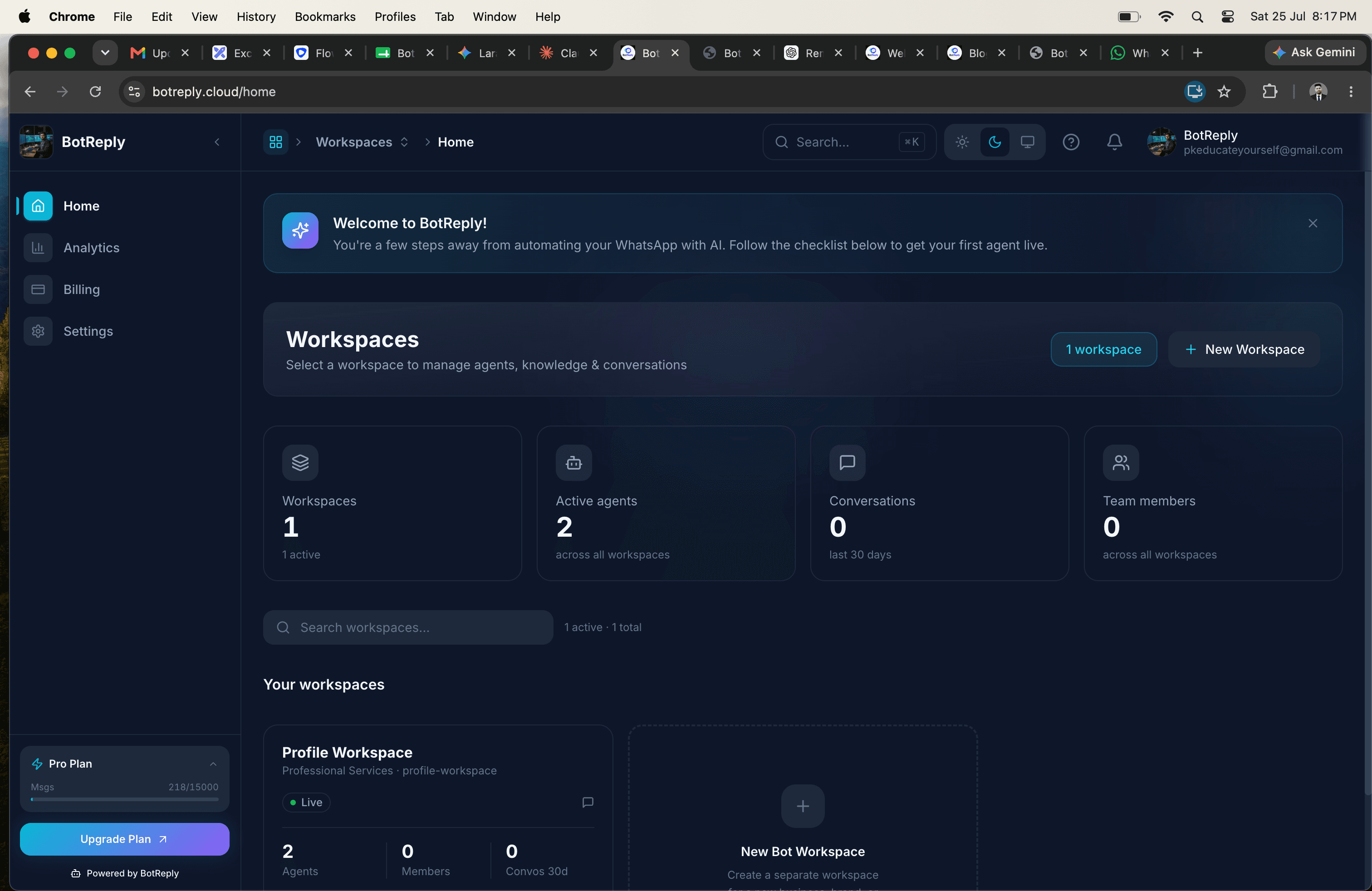Screen dimensions: 1372x891
Task: Open the Workspaces breadcrumb switcher
Action: [362, 142]
